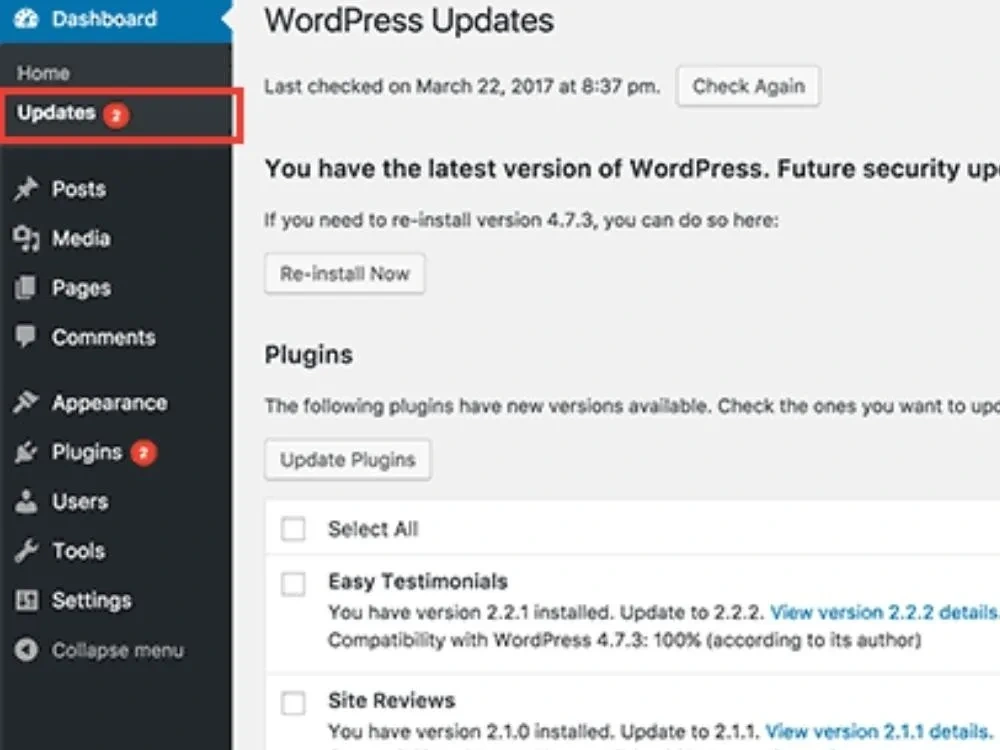Click the Tools wrench icon
1000x750 pixels.
(26, 551)
